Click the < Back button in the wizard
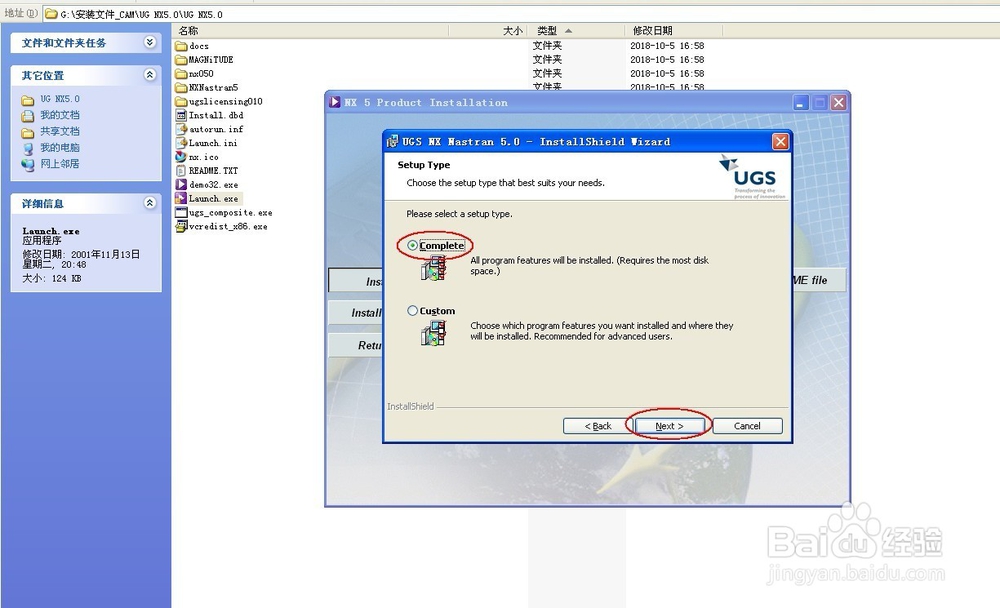Screen dimensions: 1000x608 [598, 426]
